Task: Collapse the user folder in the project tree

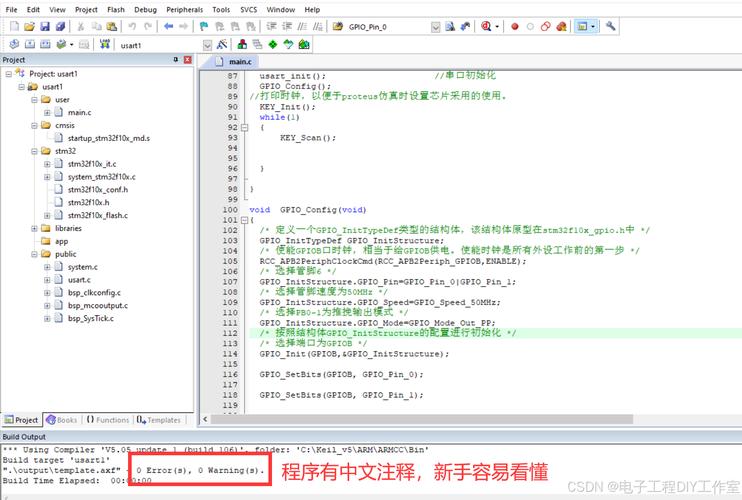Action: [x=34, y=100]
